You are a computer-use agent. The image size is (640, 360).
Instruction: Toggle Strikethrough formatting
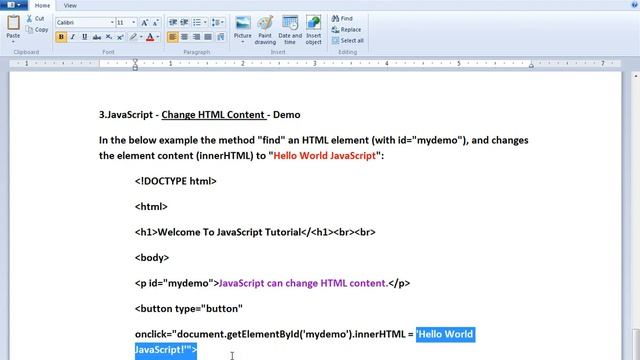(97, 37)
